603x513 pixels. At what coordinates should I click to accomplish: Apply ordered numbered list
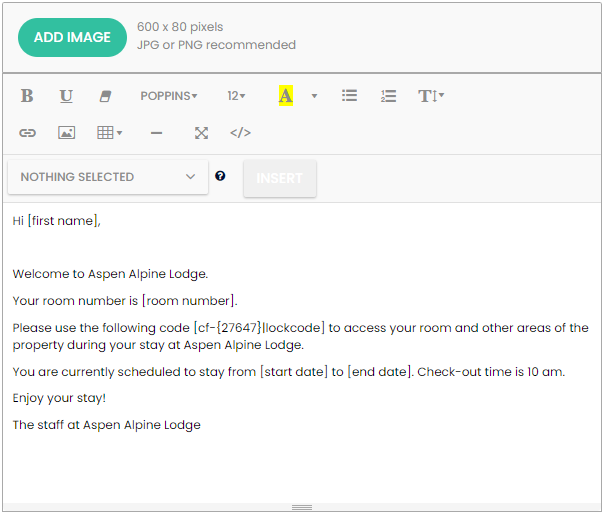click(389, 96)
